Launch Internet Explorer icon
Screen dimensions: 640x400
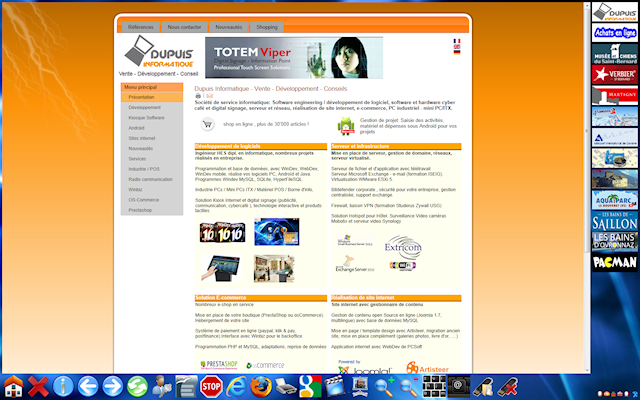236,386
